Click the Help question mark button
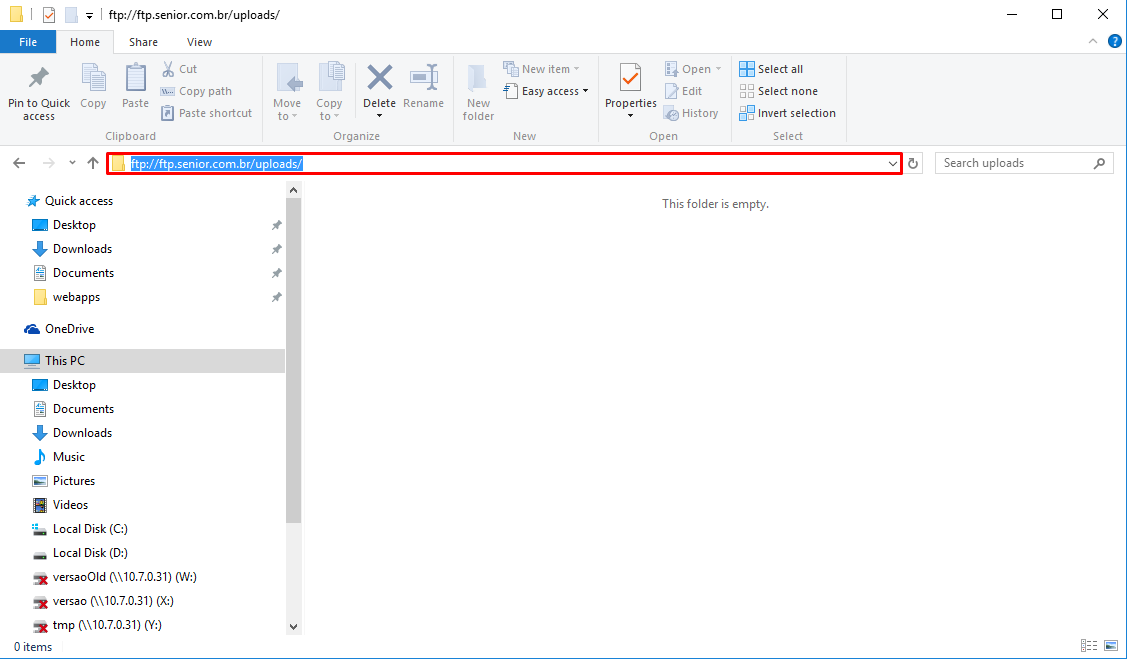The width and height of the screenshot is (1127, 659). [x=1115, y=41]
